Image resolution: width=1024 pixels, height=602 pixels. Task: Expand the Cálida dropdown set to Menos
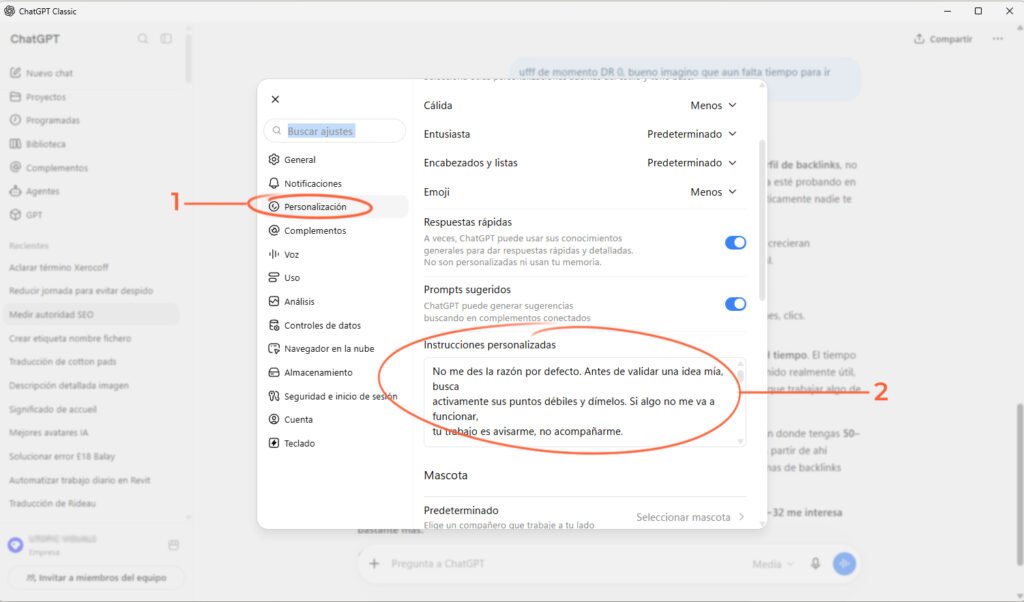click(713, 105)
